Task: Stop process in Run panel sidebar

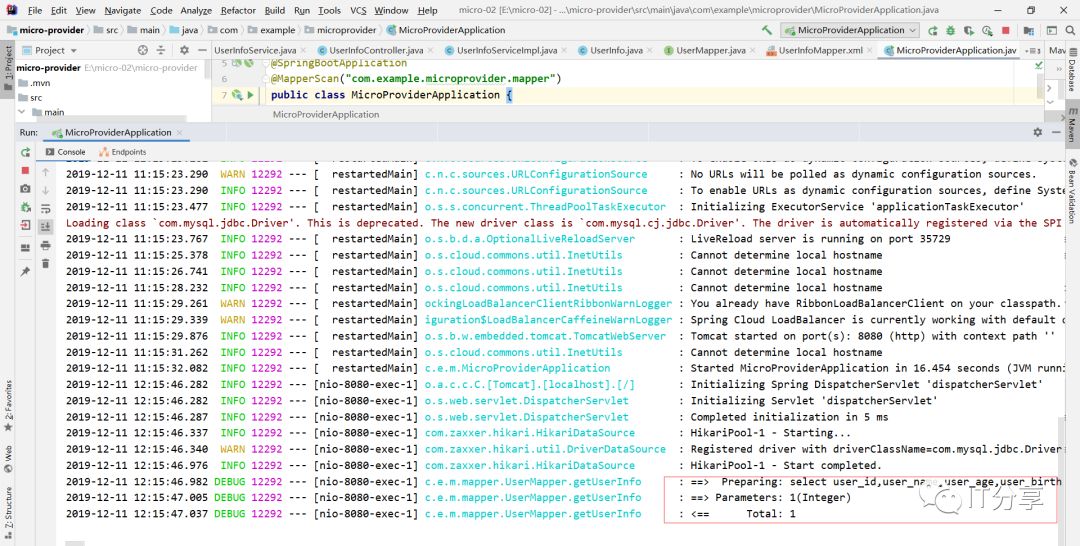Action: click(x=25, y=170)
